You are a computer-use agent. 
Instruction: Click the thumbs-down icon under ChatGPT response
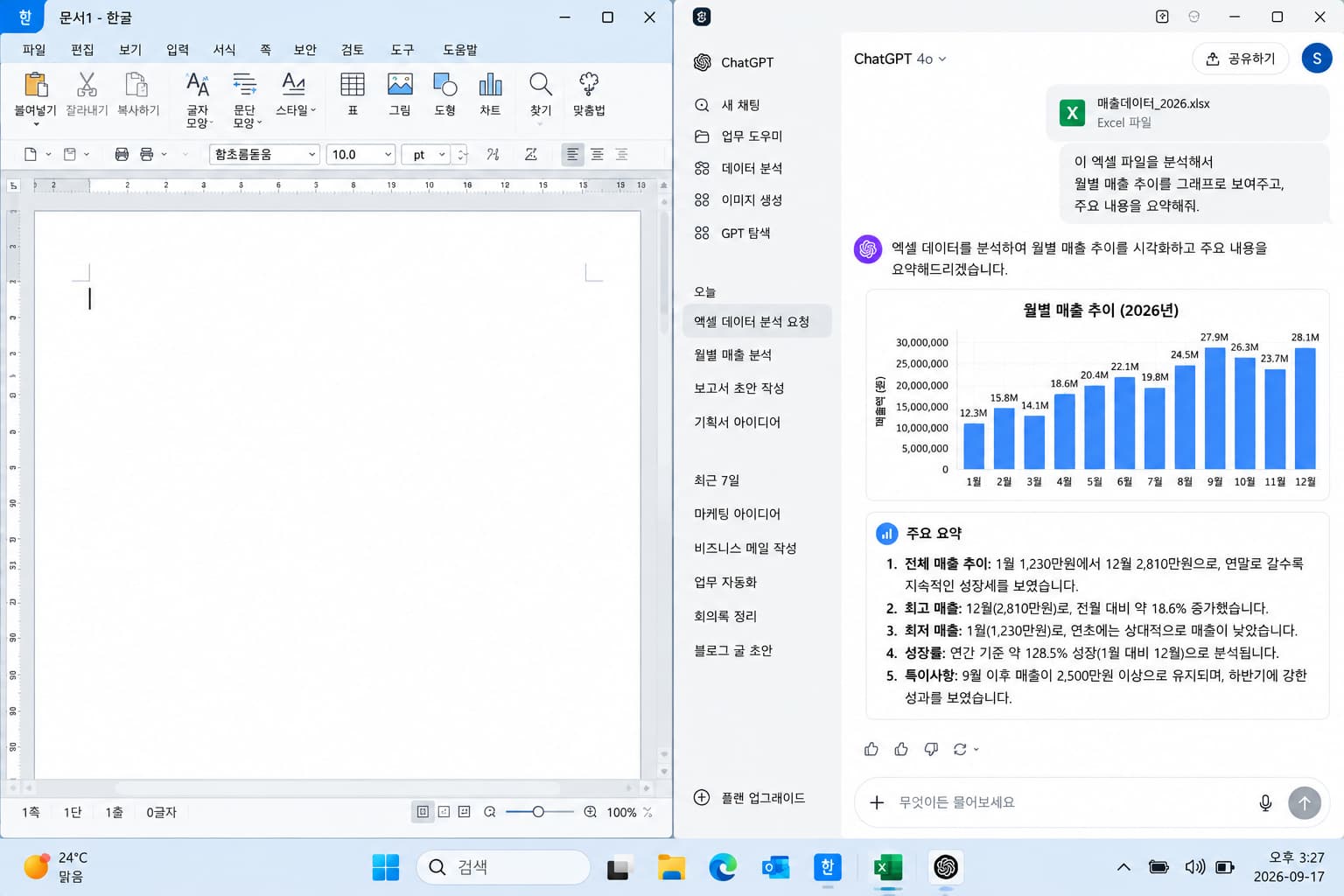tap(931, 749)
